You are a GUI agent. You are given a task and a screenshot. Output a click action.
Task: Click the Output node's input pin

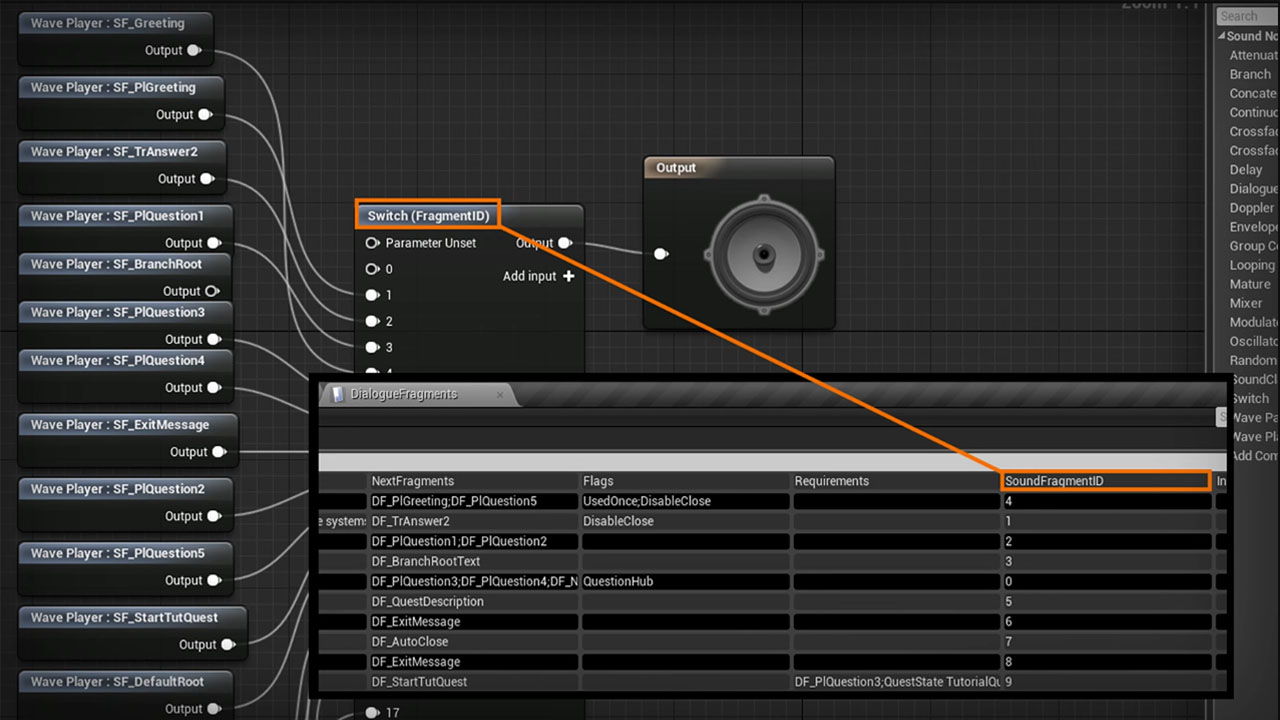point(660,254)
